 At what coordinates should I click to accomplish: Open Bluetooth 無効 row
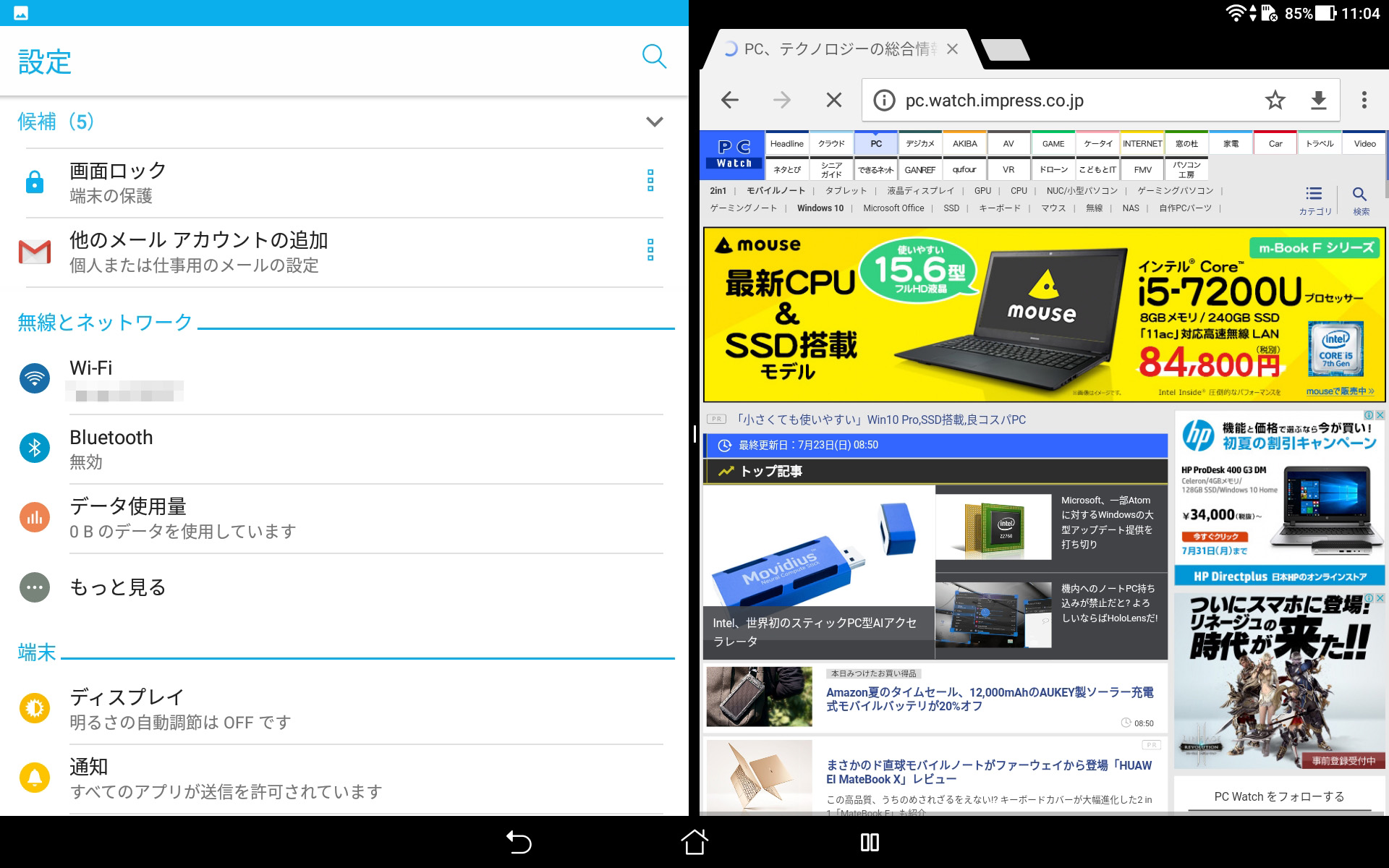[344, 448]
